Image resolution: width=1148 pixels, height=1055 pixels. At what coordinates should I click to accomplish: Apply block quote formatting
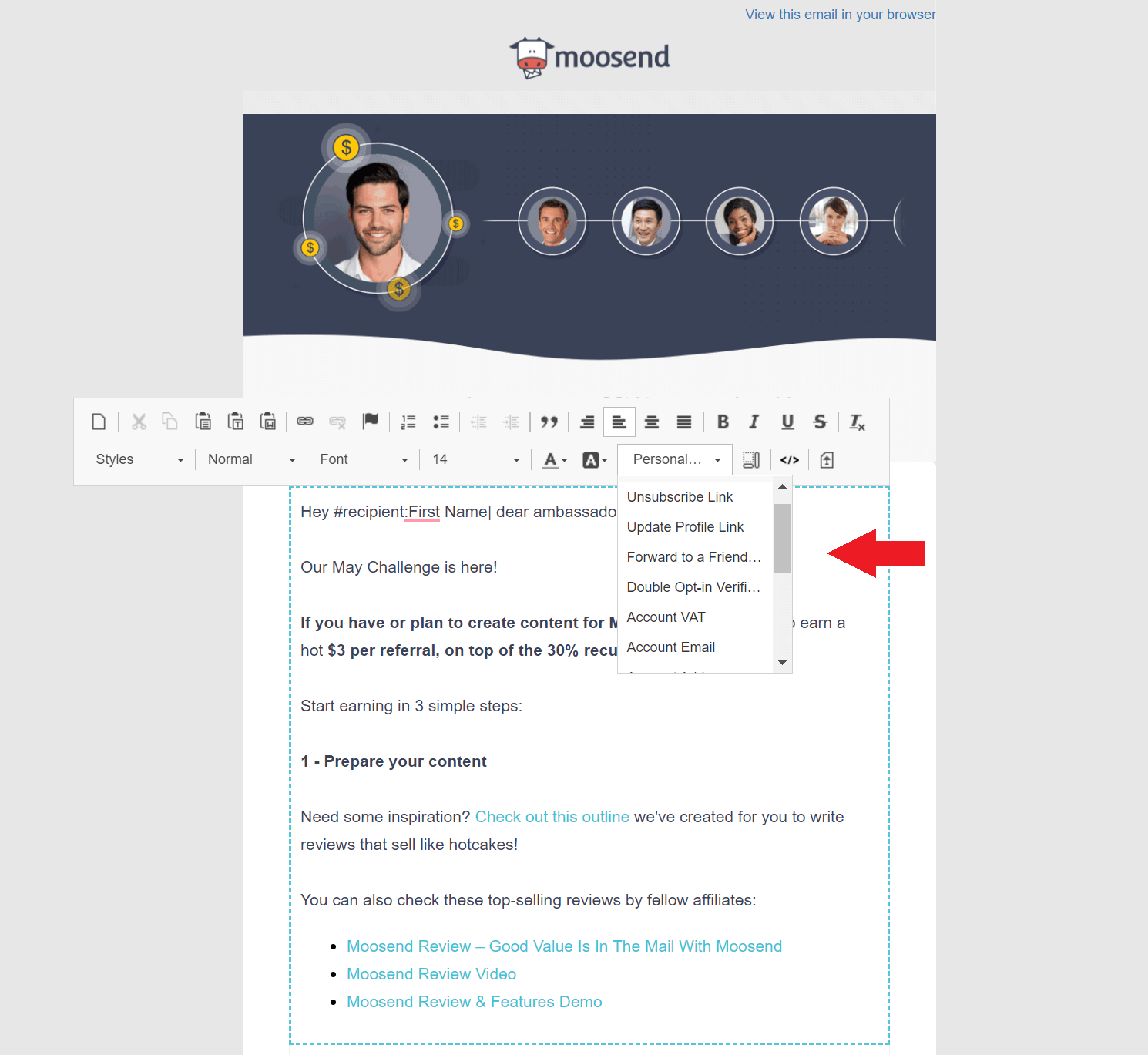(x=549, y=422)
